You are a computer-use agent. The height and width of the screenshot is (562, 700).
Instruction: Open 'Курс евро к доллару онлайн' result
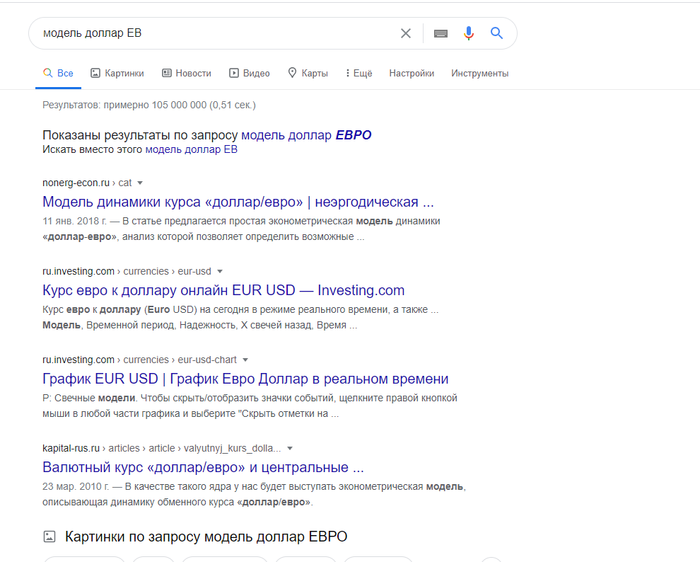pos(223,291)
